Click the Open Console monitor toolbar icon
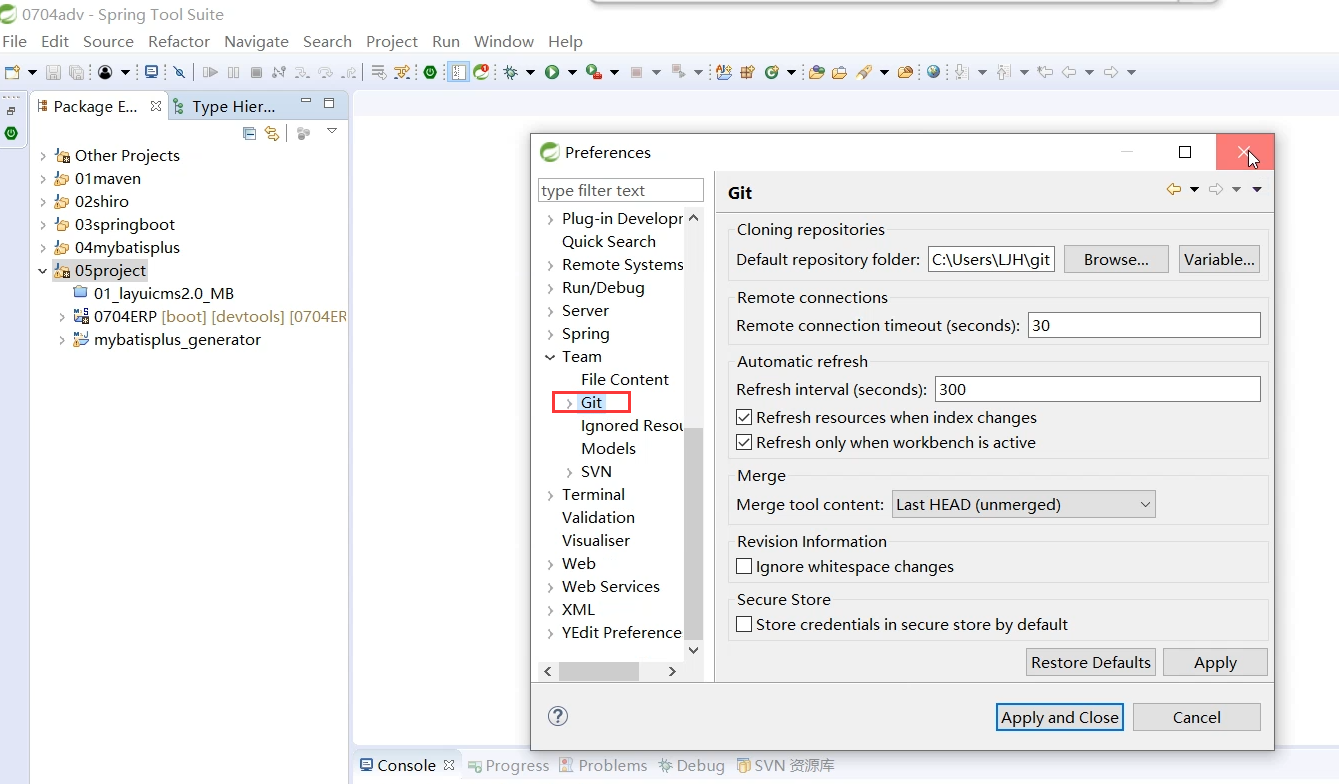The width and height of the screenshot is (1339, 784). click(x=151, y=72)
